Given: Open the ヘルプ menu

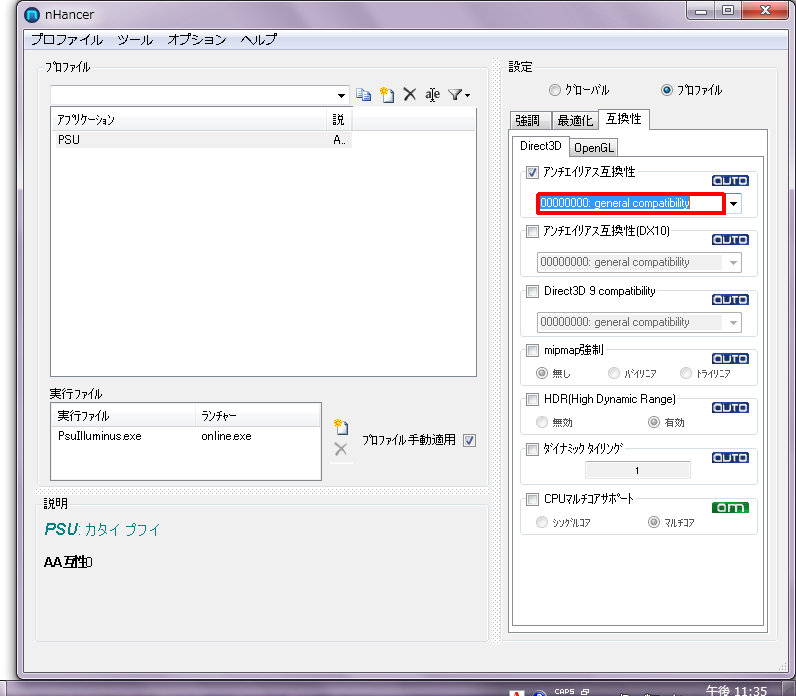Looking at the screenshot, I should (259, 40).
